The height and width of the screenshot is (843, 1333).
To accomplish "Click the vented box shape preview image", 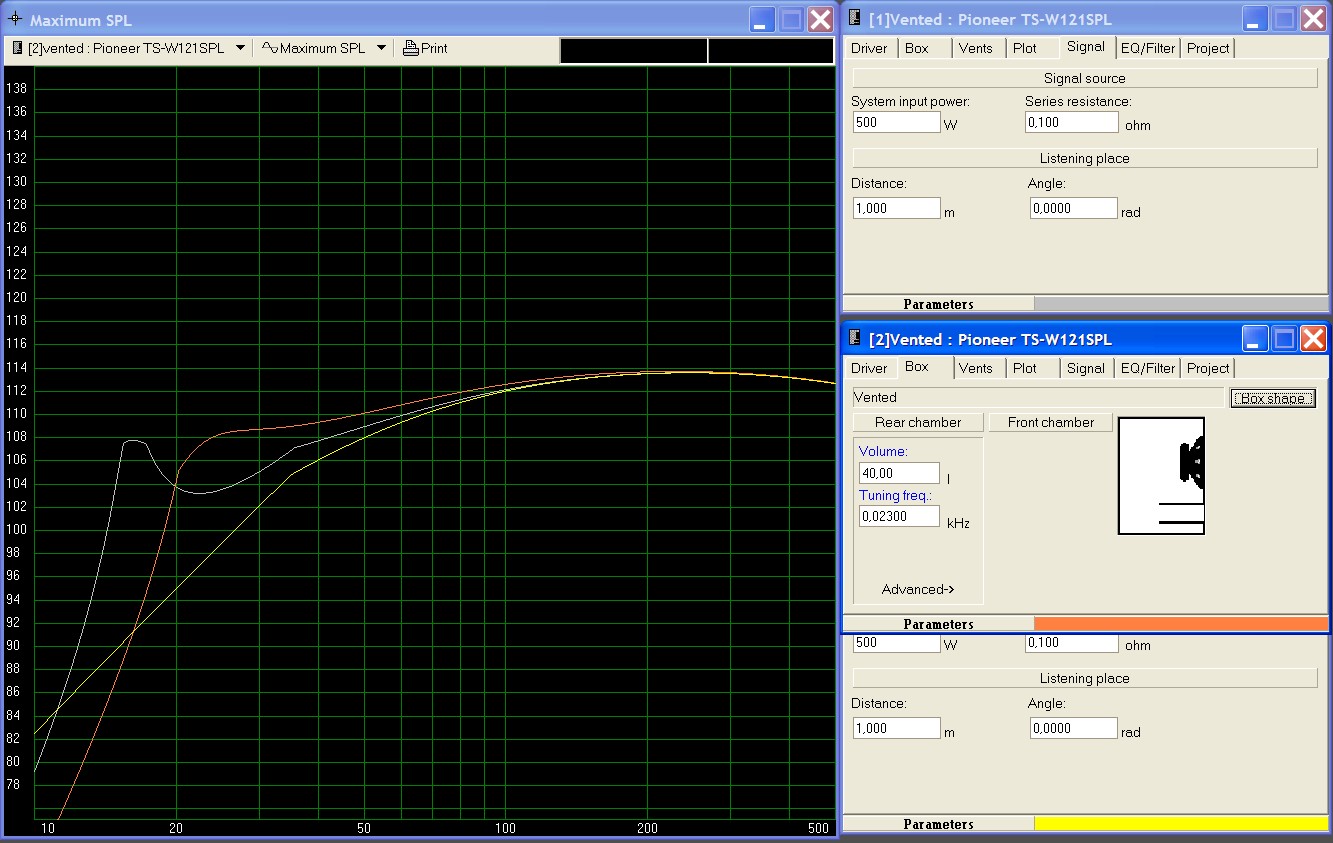I will pyautogui.click(x=1161, y=476).
